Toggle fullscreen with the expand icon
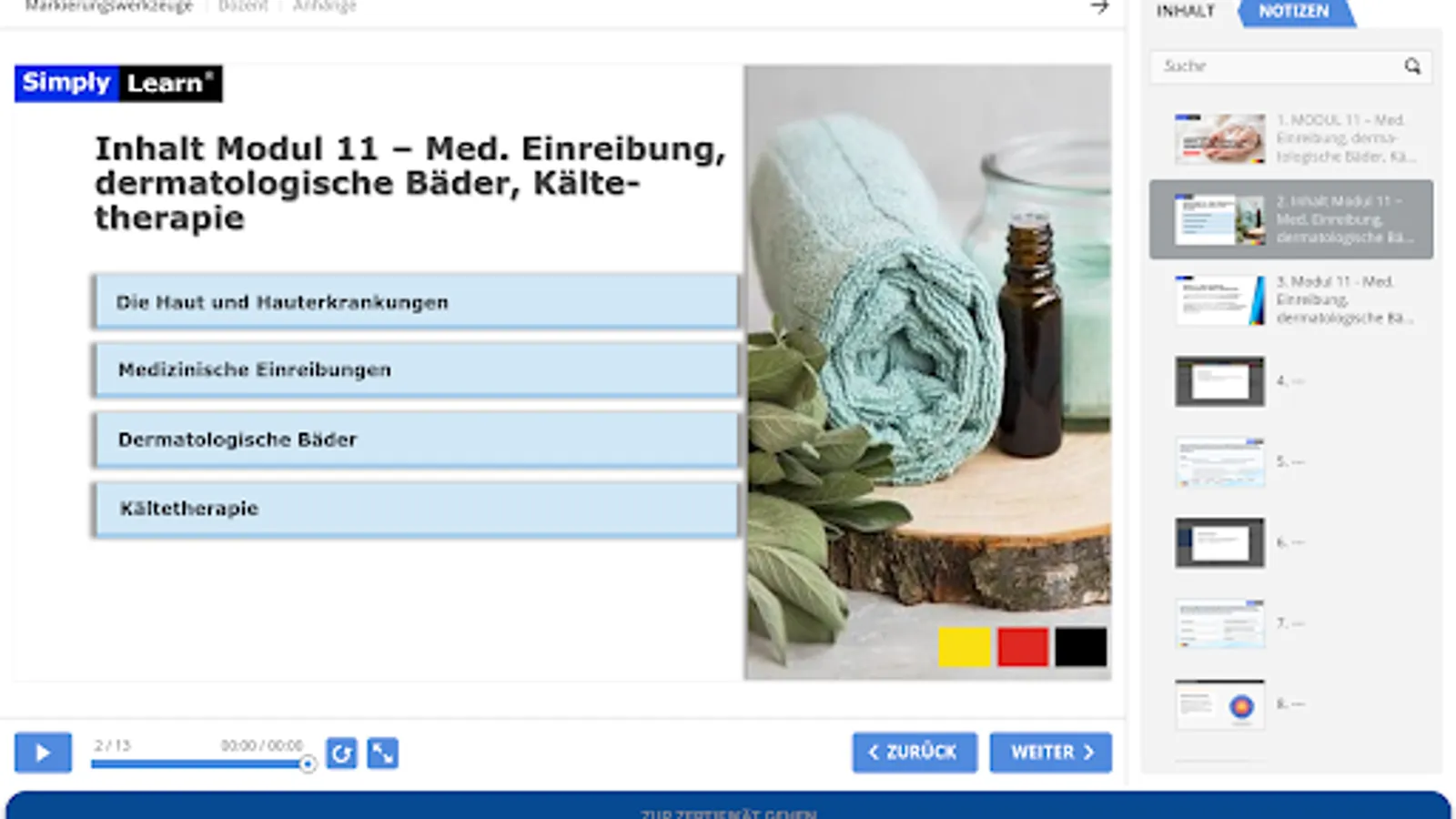Screen dimensions: 1456x819 pyautogui.click(x=382, y=753)
